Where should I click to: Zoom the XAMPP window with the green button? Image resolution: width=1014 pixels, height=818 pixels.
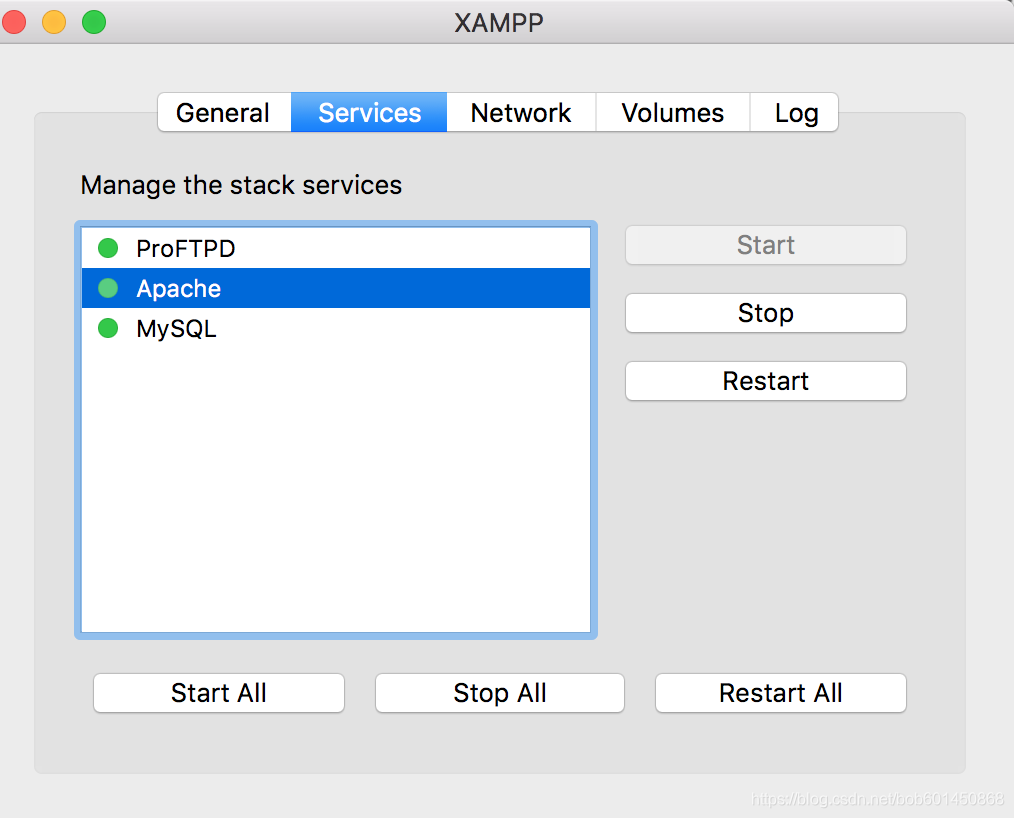point(94,22)
